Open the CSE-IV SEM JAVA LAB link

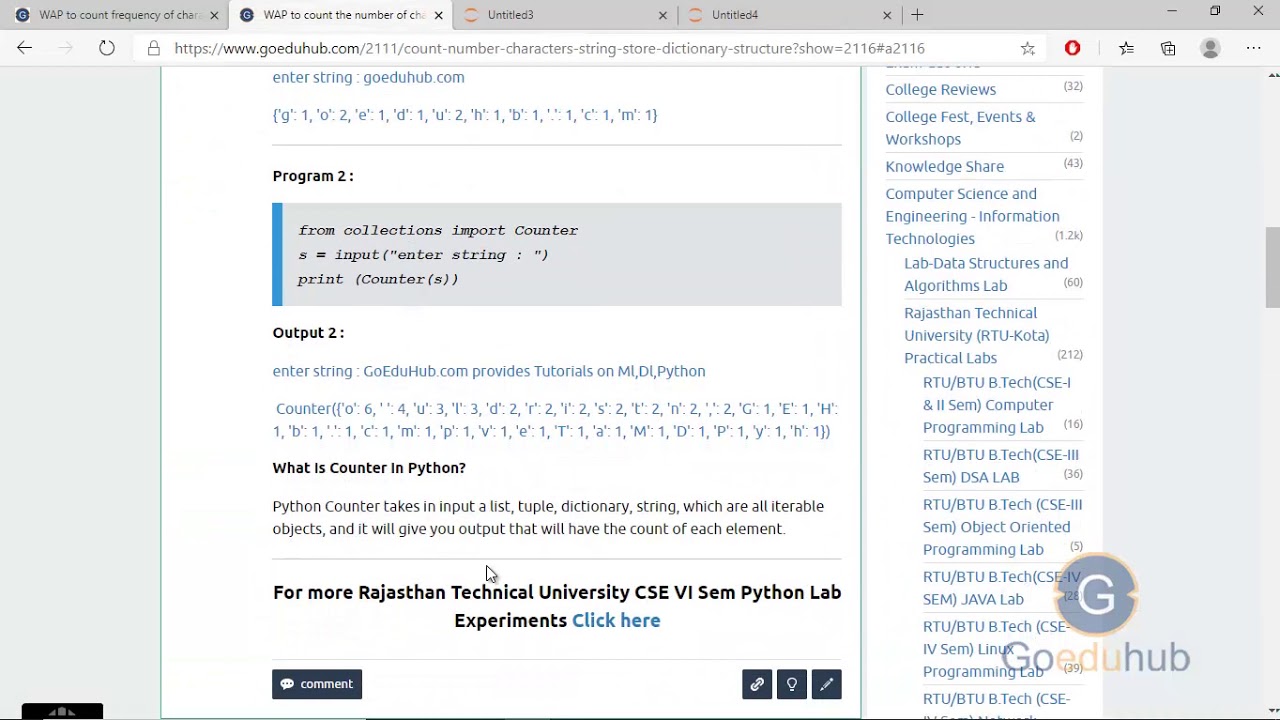coord(1002,588)
